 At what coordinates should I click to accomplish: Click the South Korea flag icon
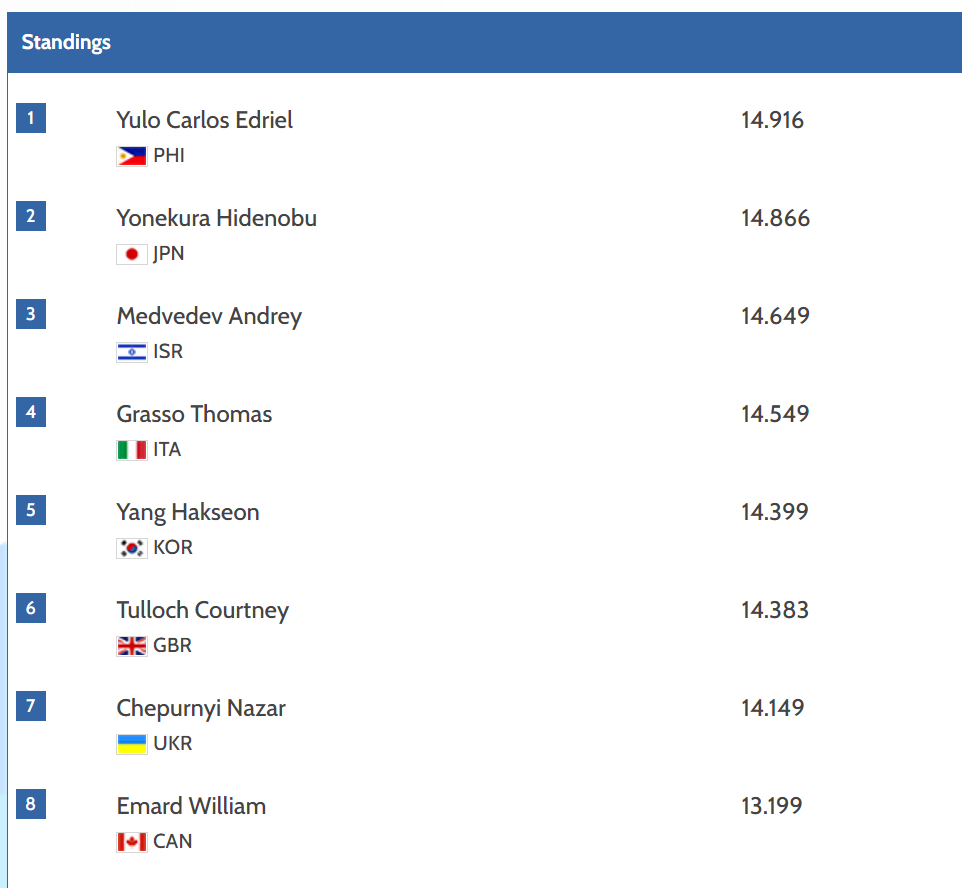coord(132,548)
